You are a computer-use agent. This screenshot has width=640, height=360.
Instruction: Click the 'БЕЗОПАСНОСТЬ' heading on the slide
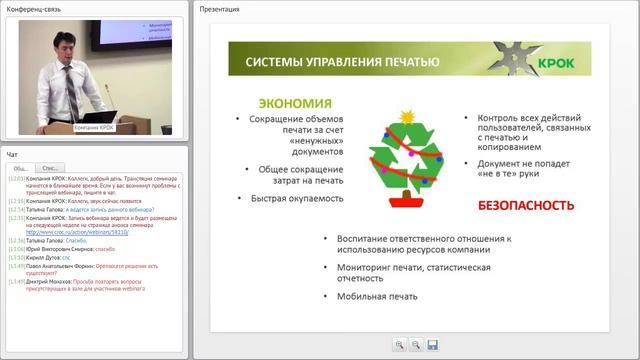(526, 205)
